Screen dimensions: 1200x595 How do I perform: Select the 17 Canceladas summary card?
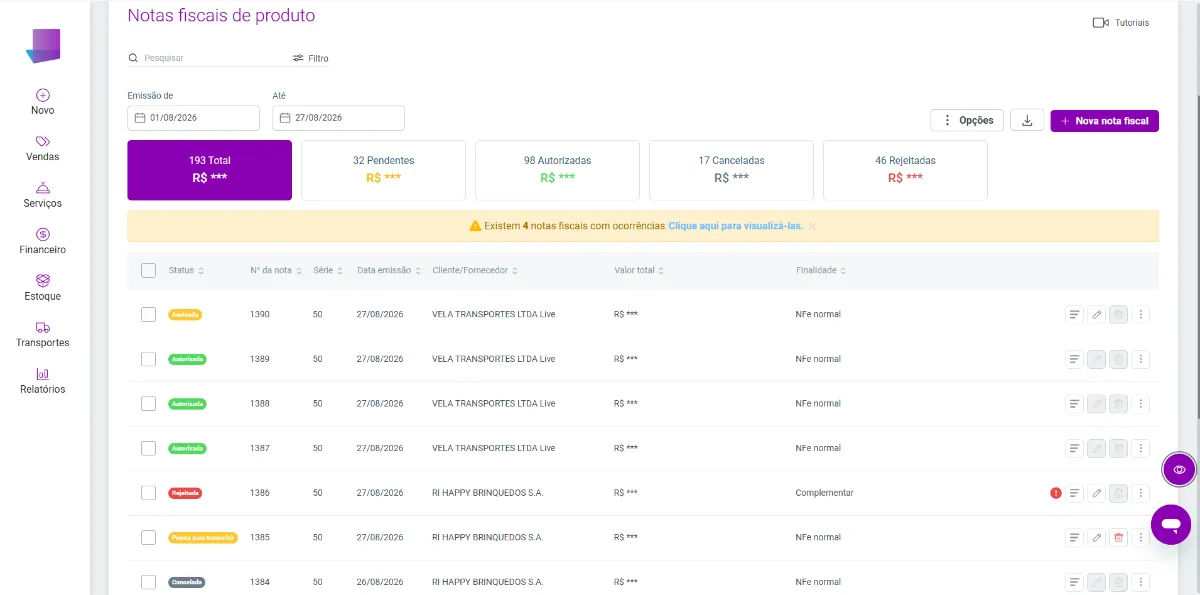pyautogui.click(x=731, y=170)
